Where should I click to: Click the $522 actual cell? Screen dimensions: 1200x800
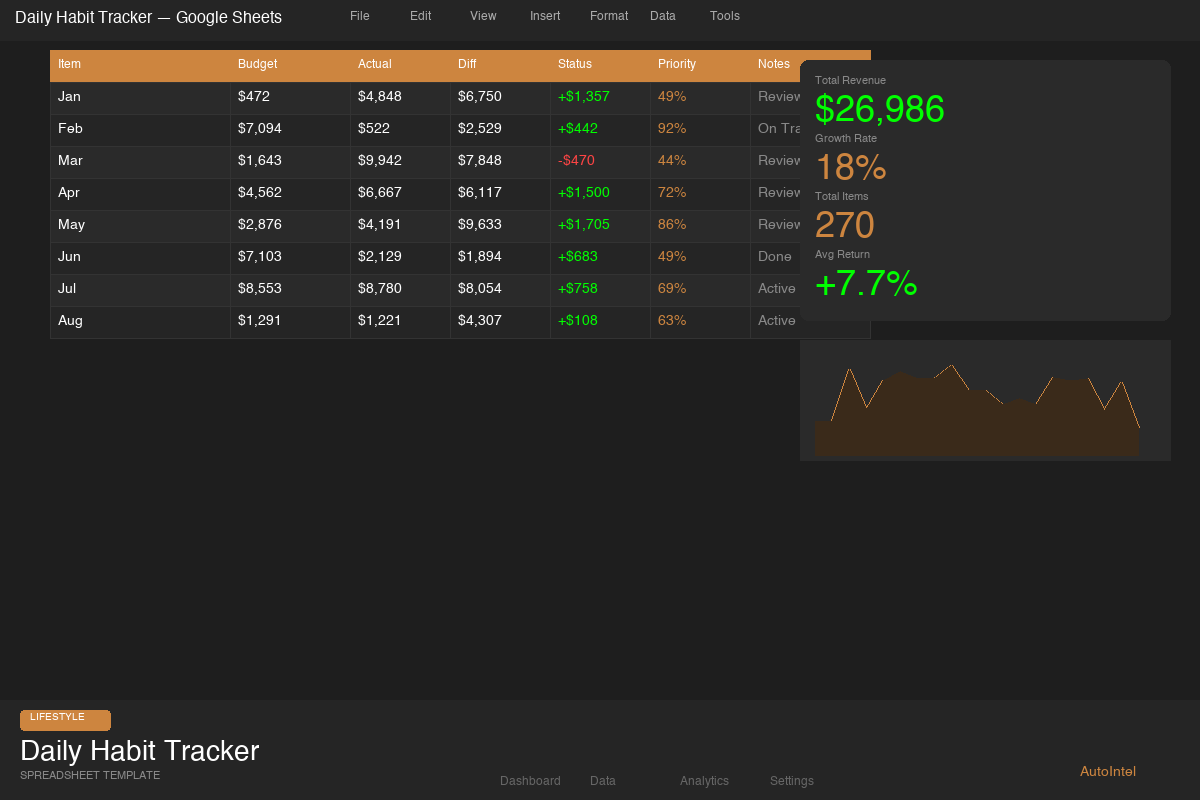(x=400, y=130)
